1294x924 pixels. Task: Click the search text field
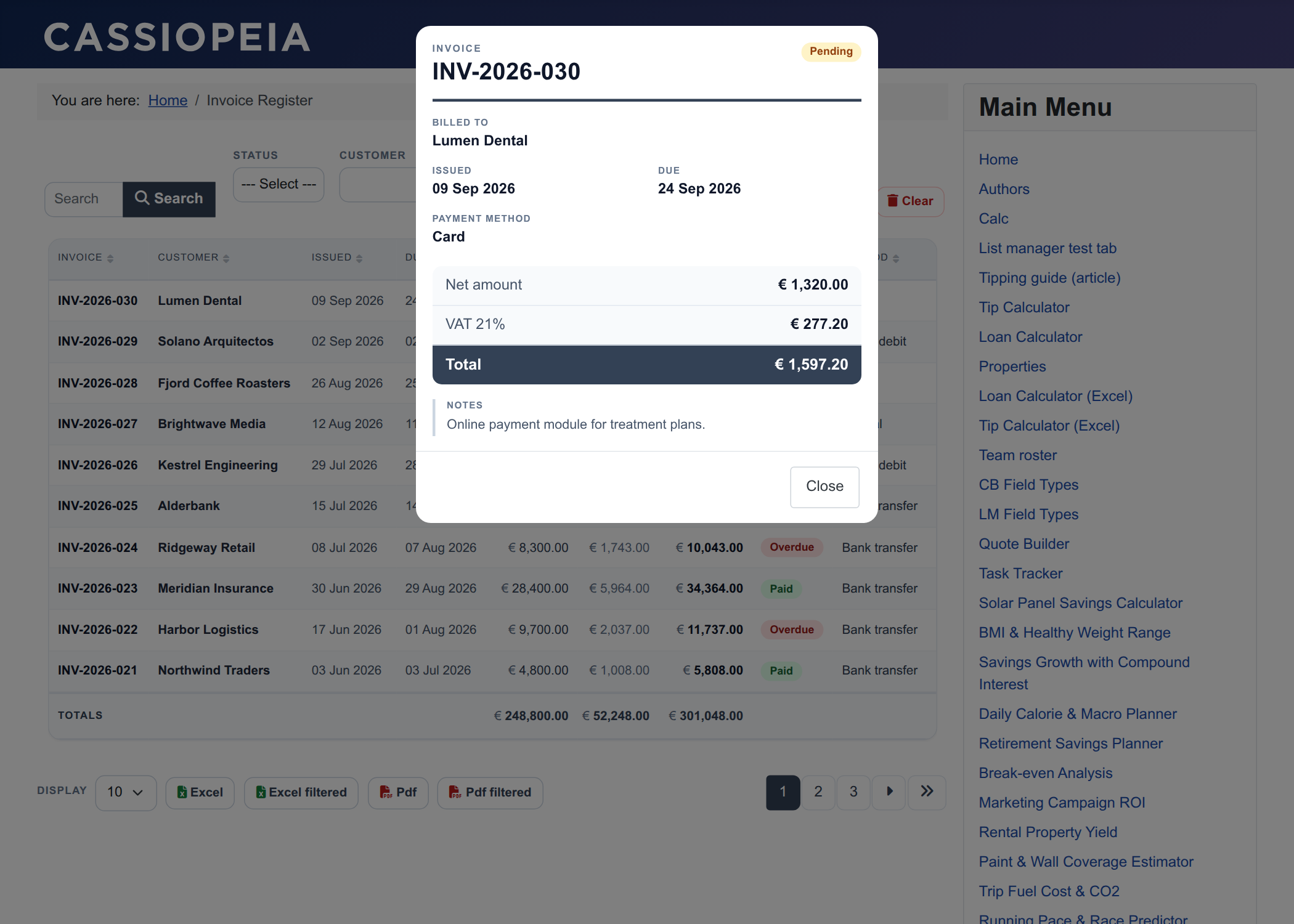tap(84, 199)
